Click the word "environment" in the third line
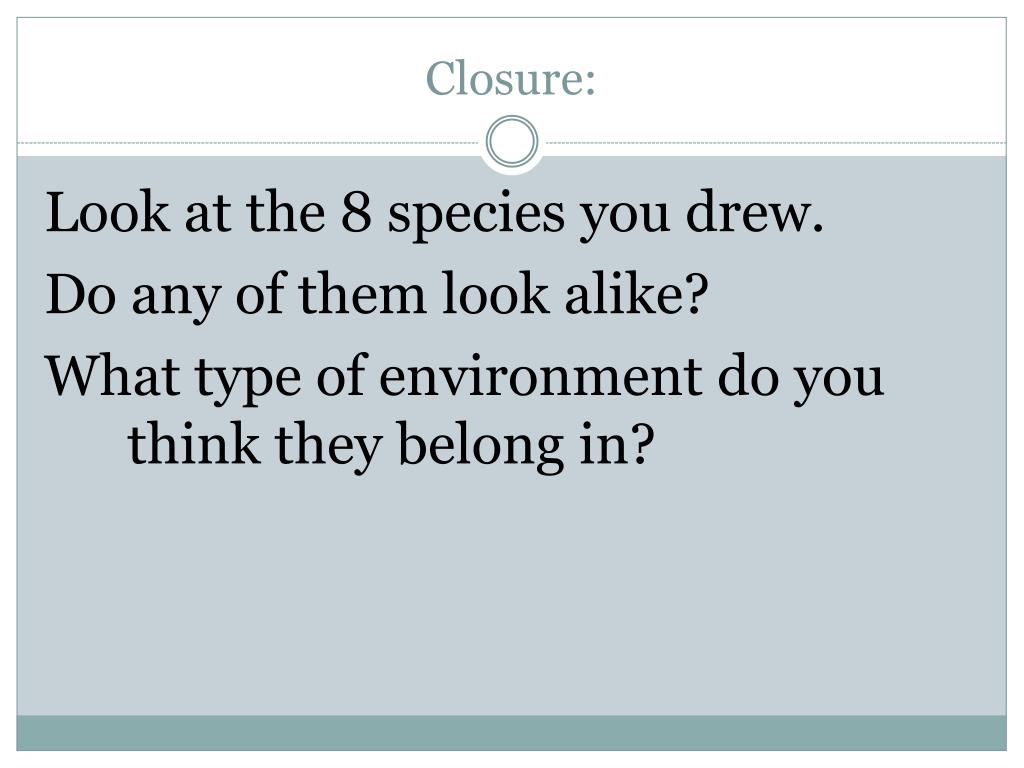This screenshot has height=768, width=1024. coord(540,377)
